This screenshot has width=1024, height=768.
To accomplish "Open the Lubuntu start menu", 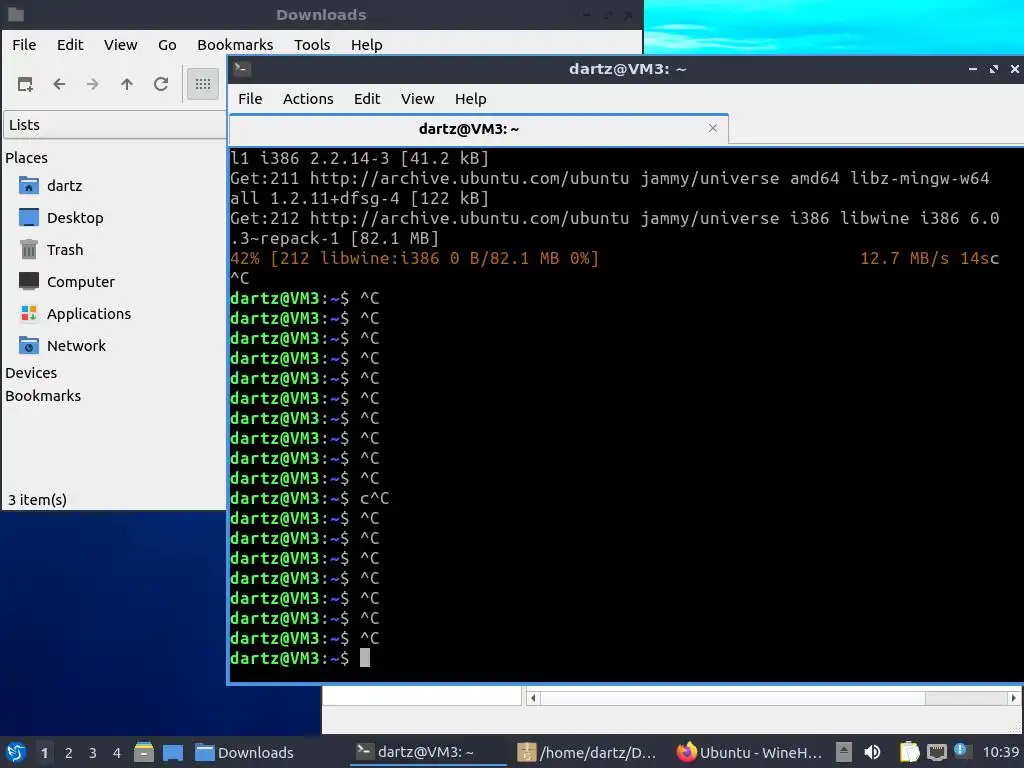I will (x=16, y=753).
